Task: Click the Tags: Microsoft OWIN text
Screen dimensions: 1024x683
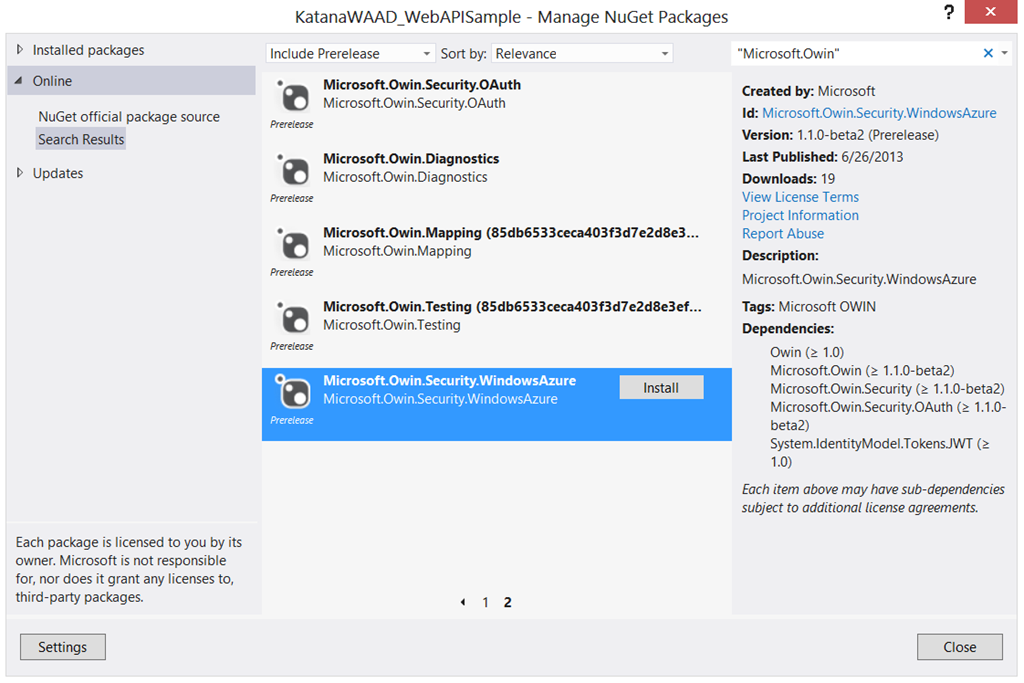Action: [809, 307]
